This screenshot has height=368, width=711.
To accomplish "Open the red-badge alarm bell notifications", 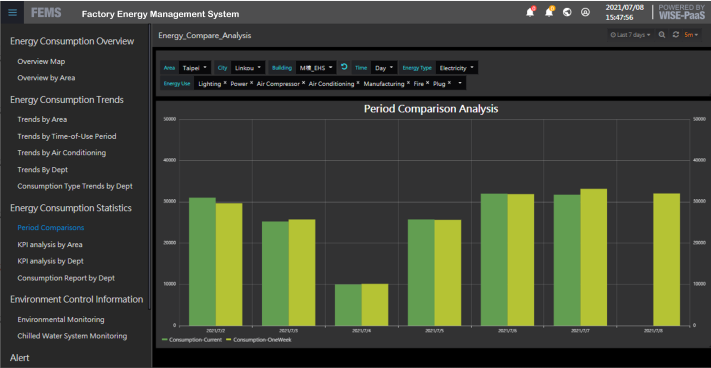I will (x=530, y=12).
